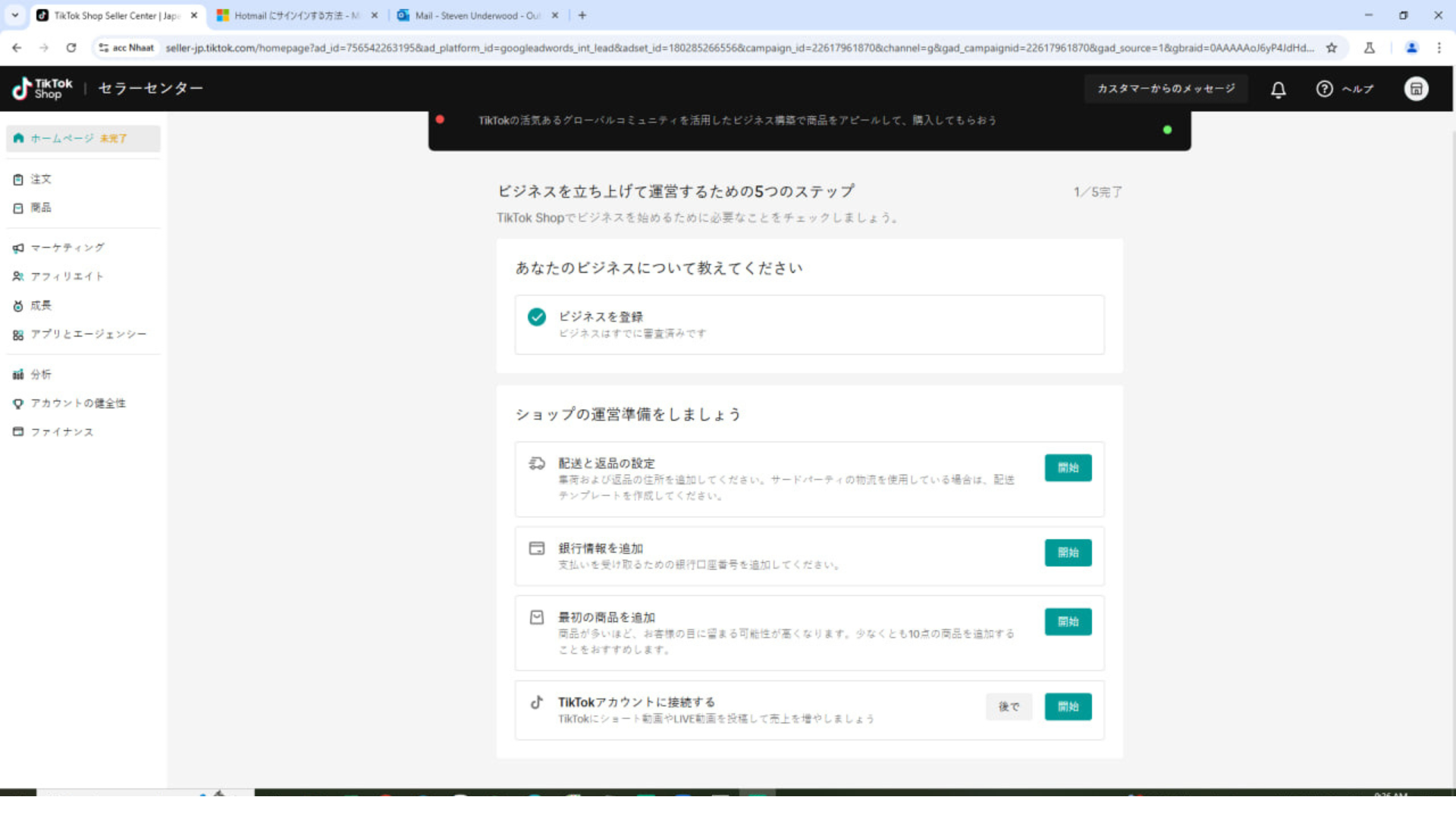
Task: Close the TikTok Shop Seller Center tab
Action: coord(194,15)
